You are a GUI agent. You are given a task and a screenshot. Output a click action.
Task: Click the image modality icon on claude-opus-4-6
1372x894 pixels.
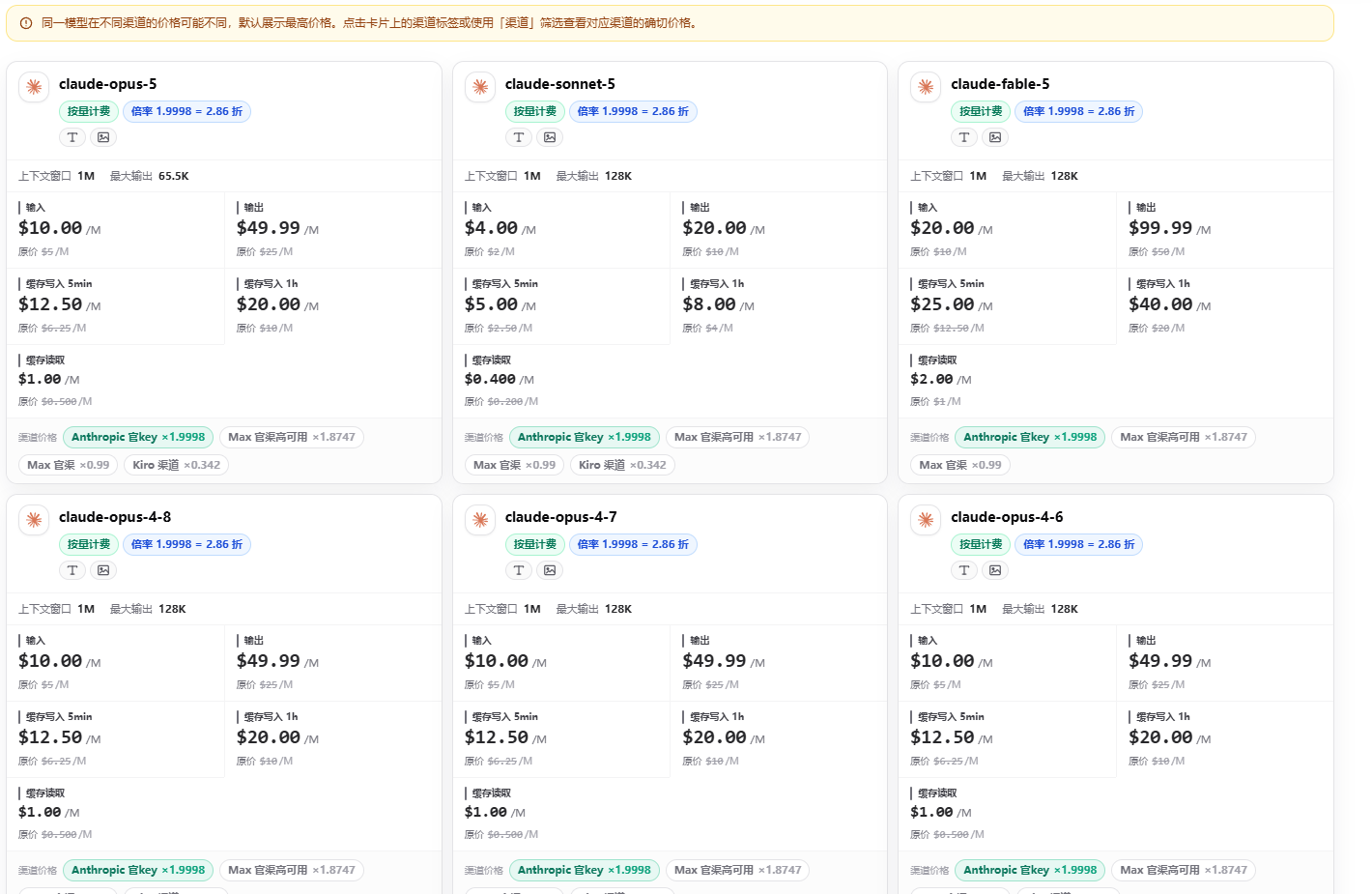(995, 570)
